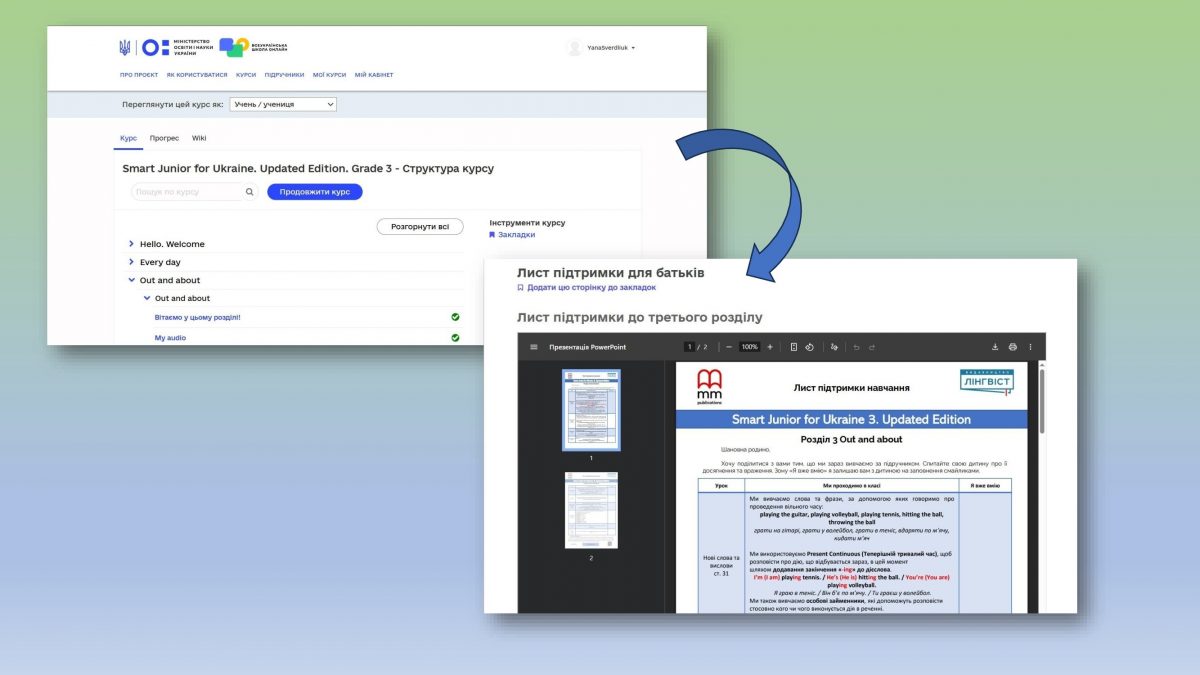Image resolution: width=1200 pixels, height=675 pixels.
Task: Click the Розгорнути всі button
Action: (x=420, y=227)
